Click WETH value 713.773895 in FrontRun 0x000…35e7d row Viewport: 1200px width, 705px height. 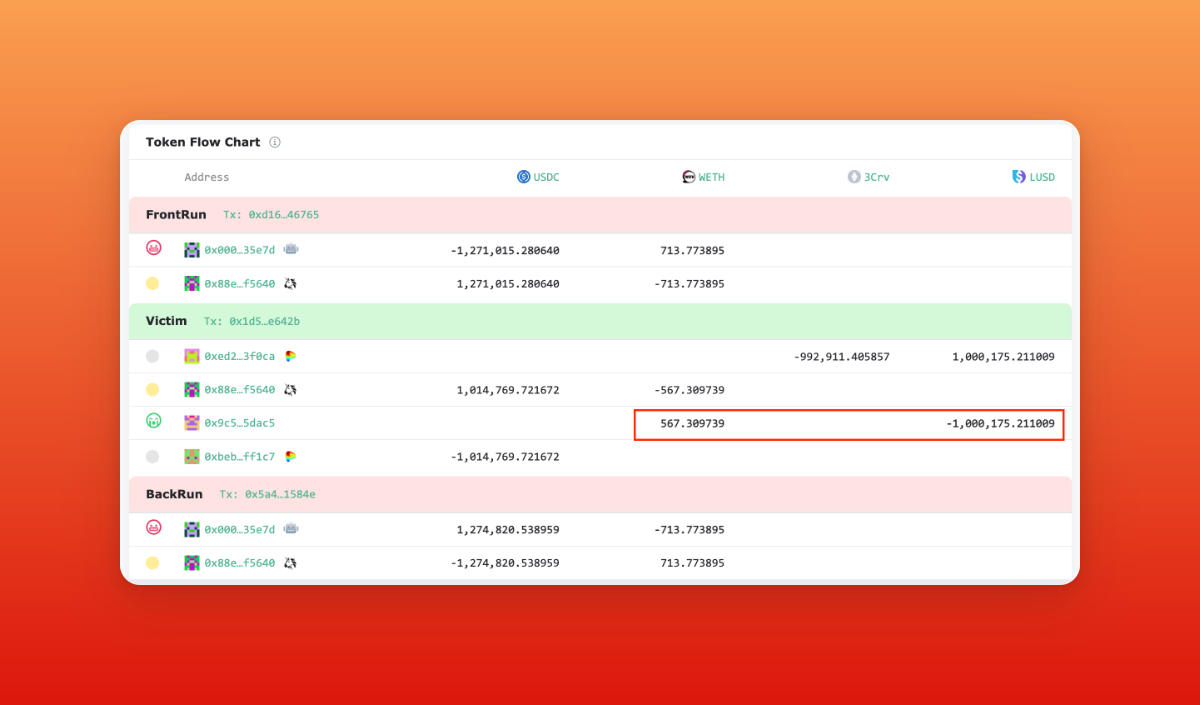(x=692, y=250)
